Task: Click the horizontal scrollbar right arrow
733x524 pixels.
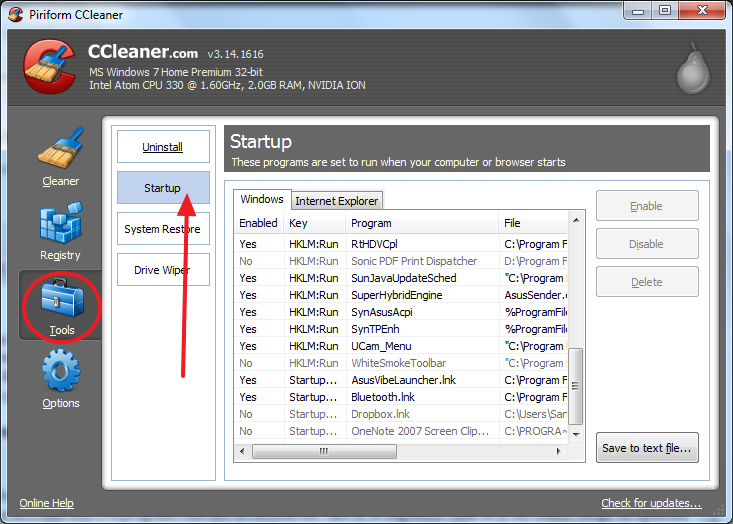Action: click(x=558, y=451)
